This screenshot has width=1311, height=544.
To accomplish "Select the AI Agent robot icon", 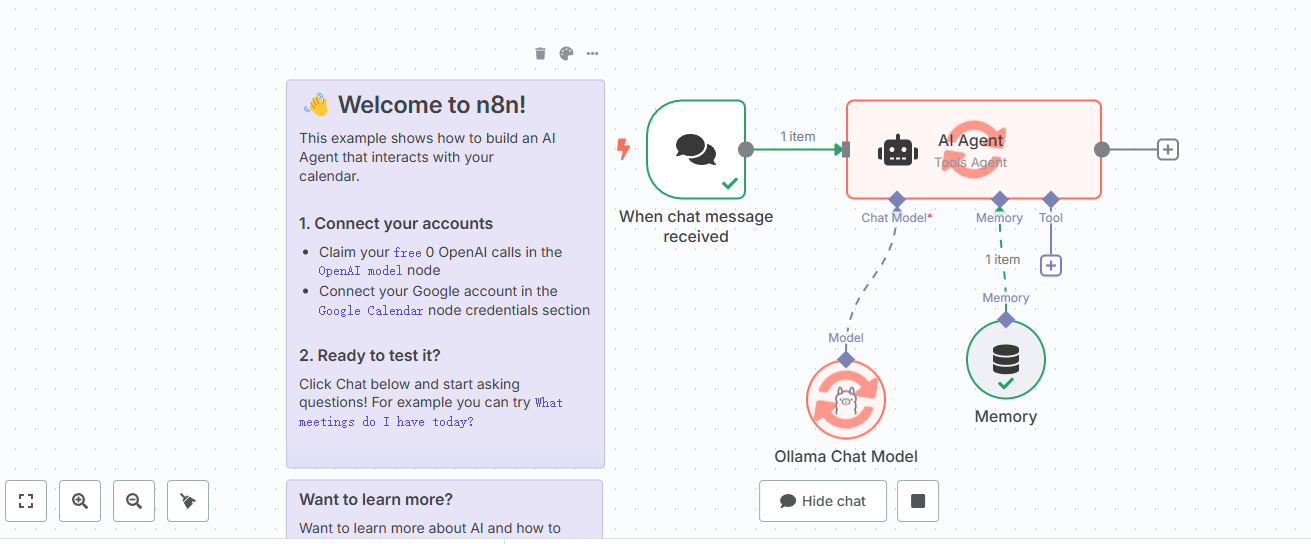I will pos(897,150).
